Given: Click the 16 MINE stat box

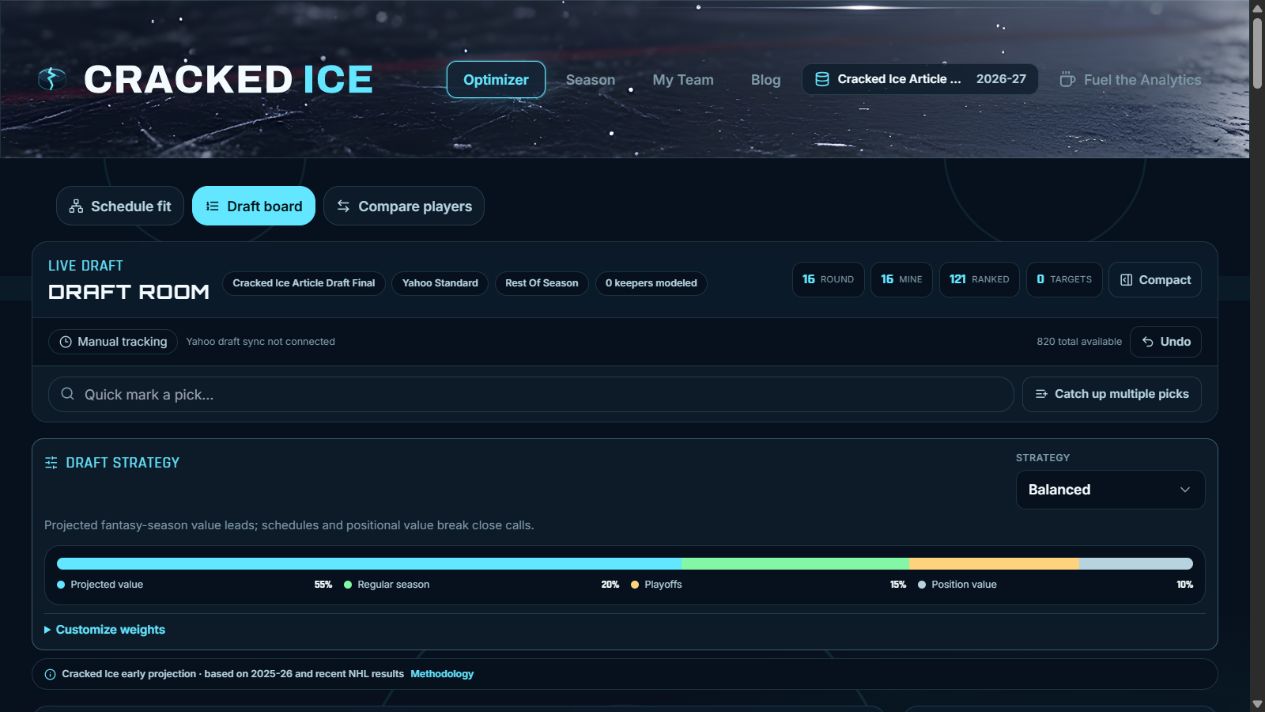Looking at the screenshot, I should pyautogui.click(x=901, y=280).
